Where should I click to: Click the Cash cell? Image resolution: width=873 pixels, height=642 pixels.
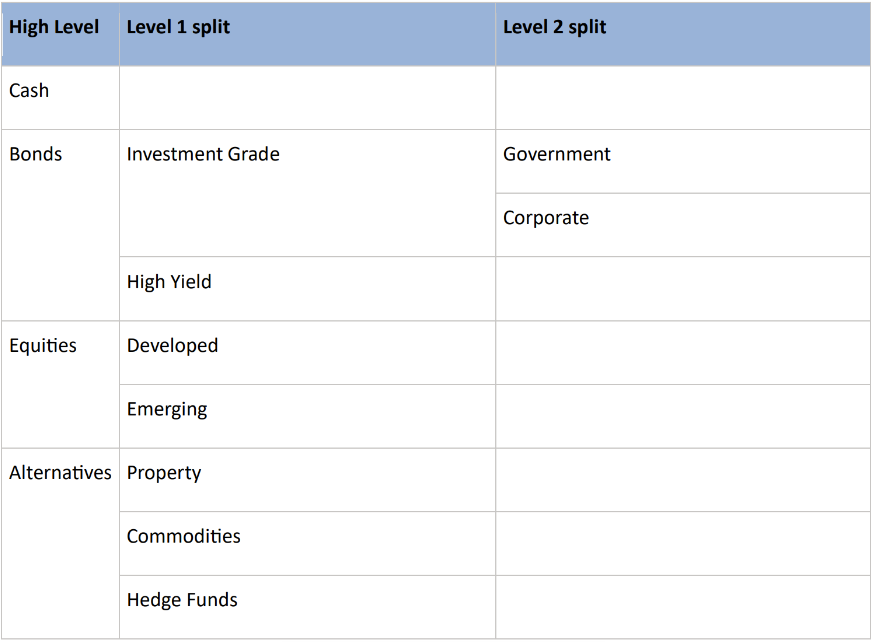60,98
